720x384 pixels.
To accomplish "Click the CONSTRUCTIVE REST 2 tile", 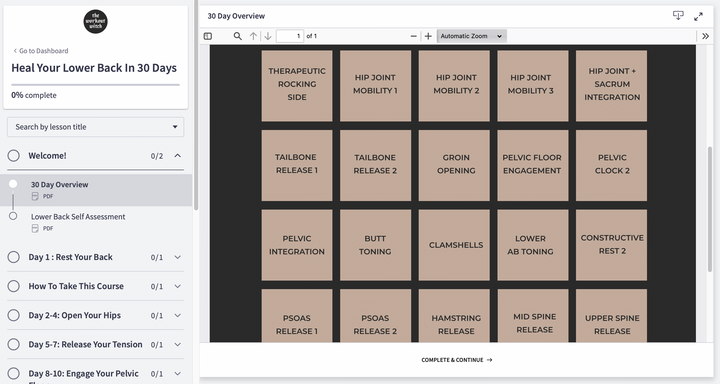I will pos(611,245).
